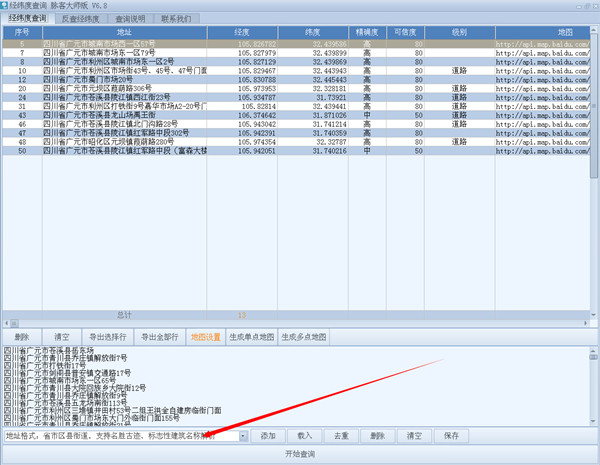Image resolution: width=600 pixels, height=465 pixels.
Task: Click the 去重 button
Action: click(x=341, y=436)
